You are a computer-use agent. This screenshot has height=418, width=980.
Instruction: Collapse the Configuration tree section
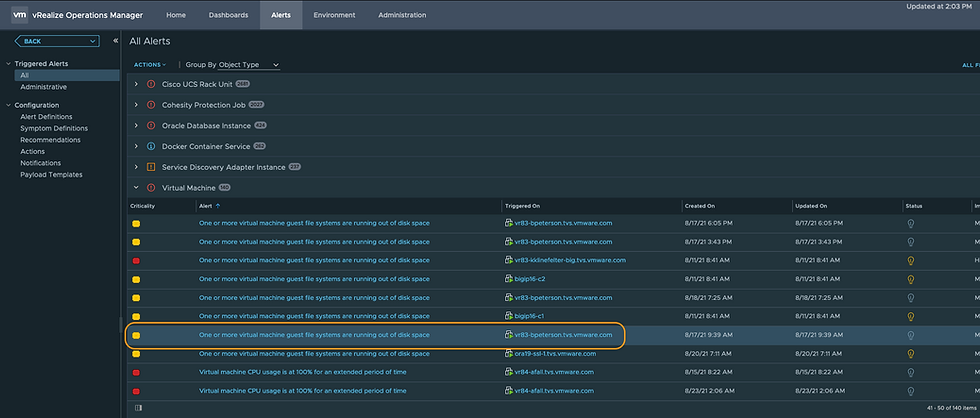coord(8,105)
